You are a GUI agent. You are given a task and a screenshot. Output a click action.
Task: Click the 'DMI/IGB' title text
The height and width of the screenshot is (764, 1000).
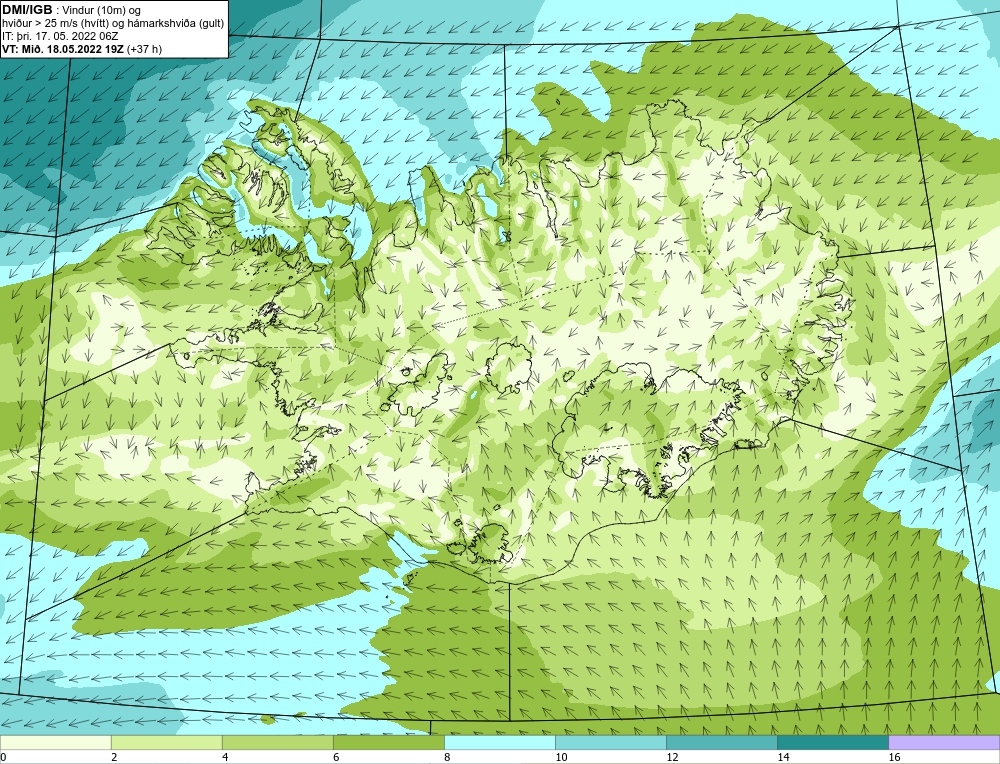[x=27, y=10]
